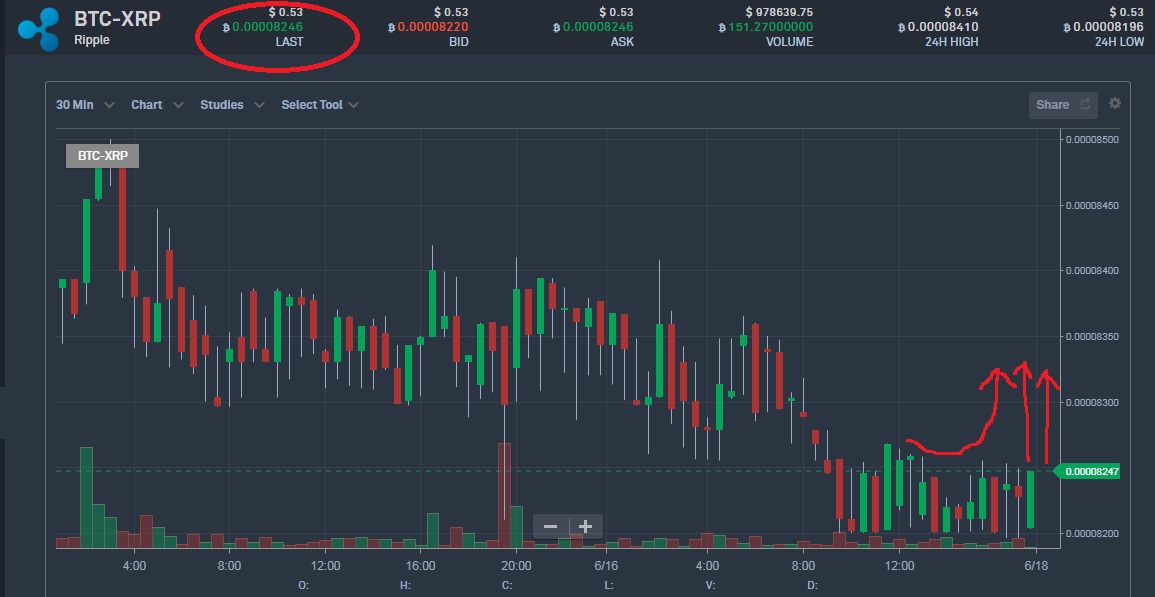
Task: Click the 0.00008200 price axis label
Action: coord(1092,534)
